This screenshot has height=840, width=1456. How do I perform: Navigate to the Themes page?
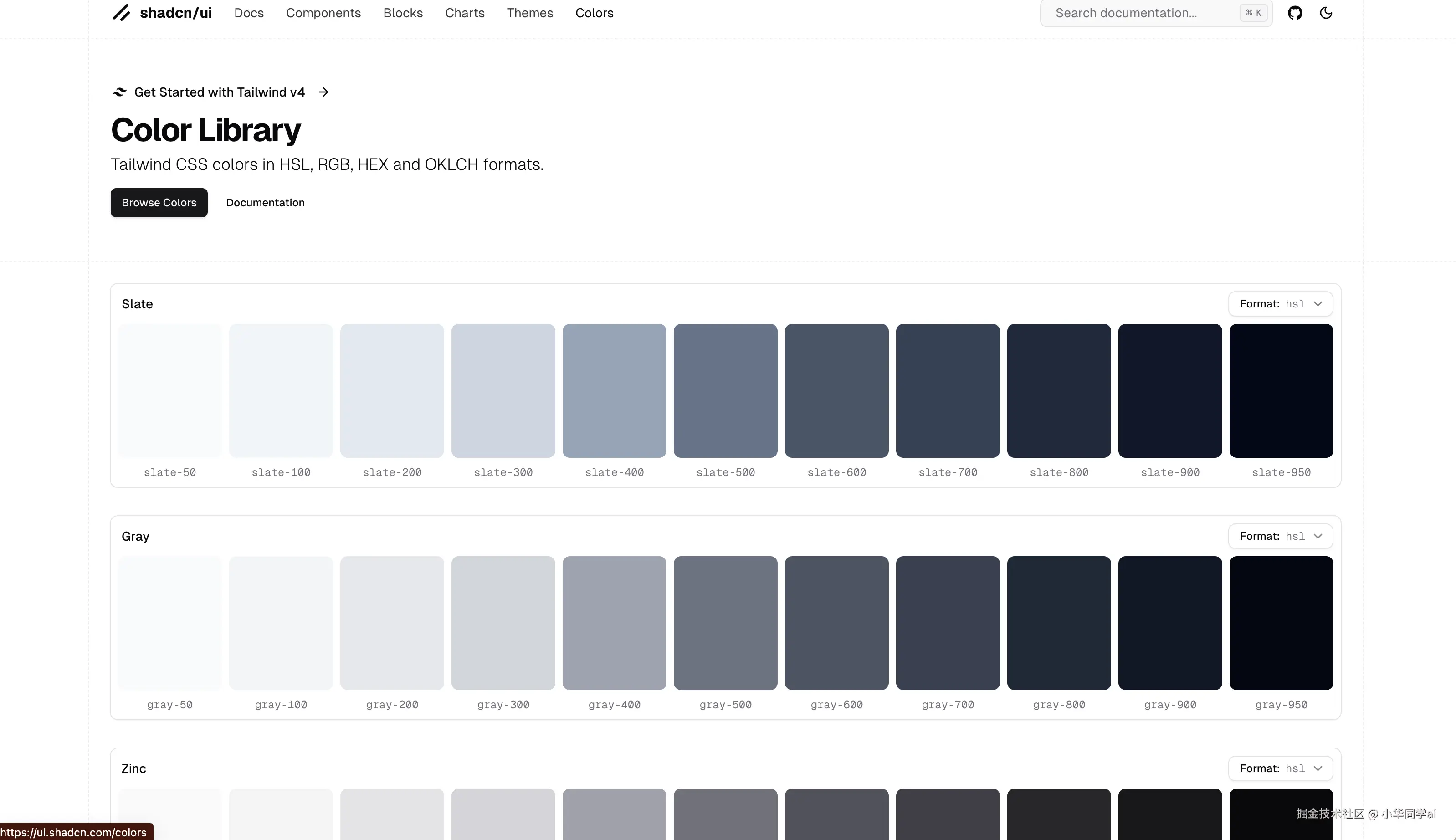coord(529,13)
